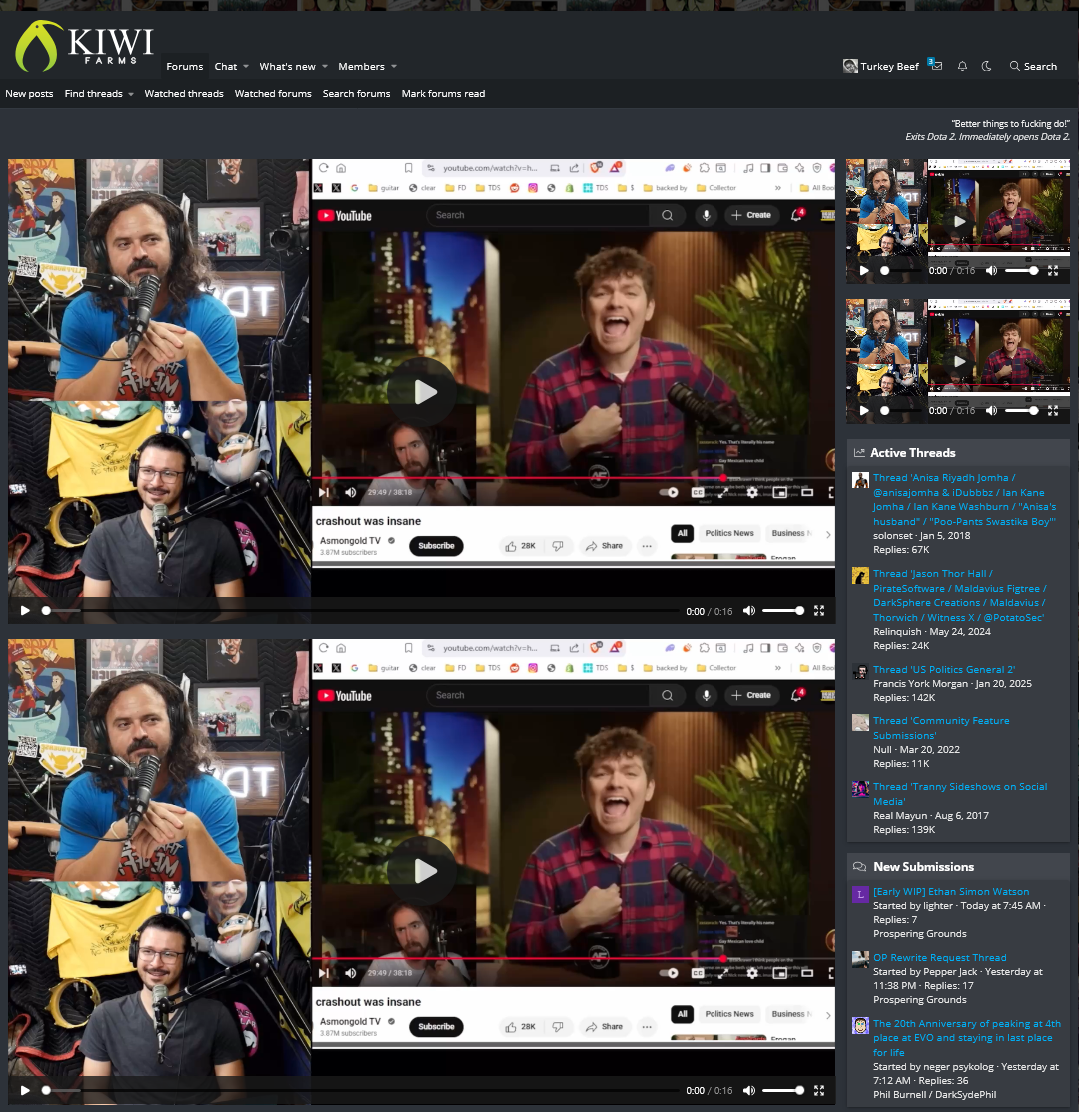The image size is (1080, 1112).
Task: Open the Ethan Simon Watson submission
Action: [951, 891]
